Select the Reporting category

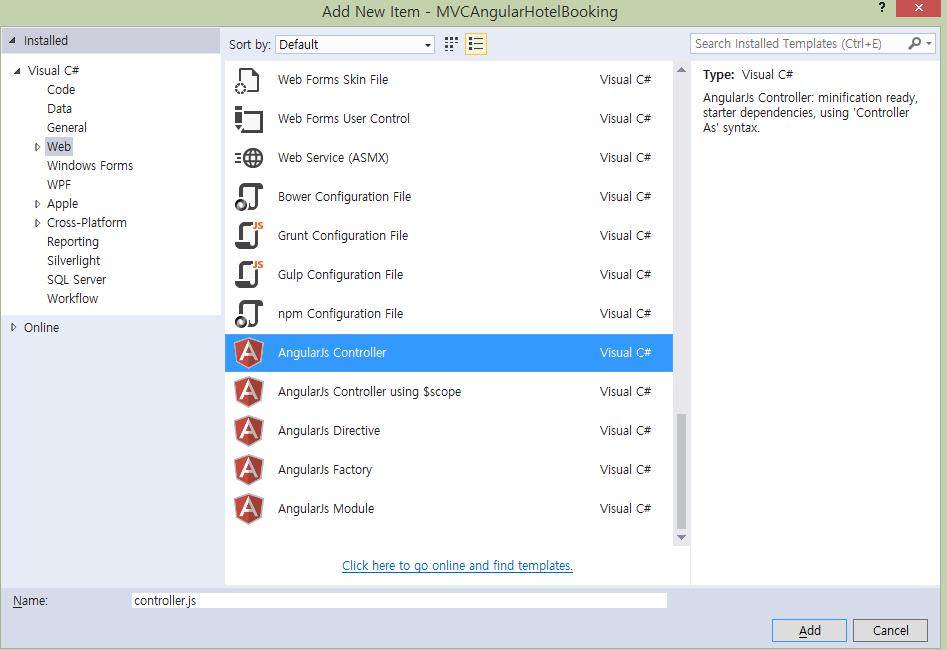click(x=72, y=242)
